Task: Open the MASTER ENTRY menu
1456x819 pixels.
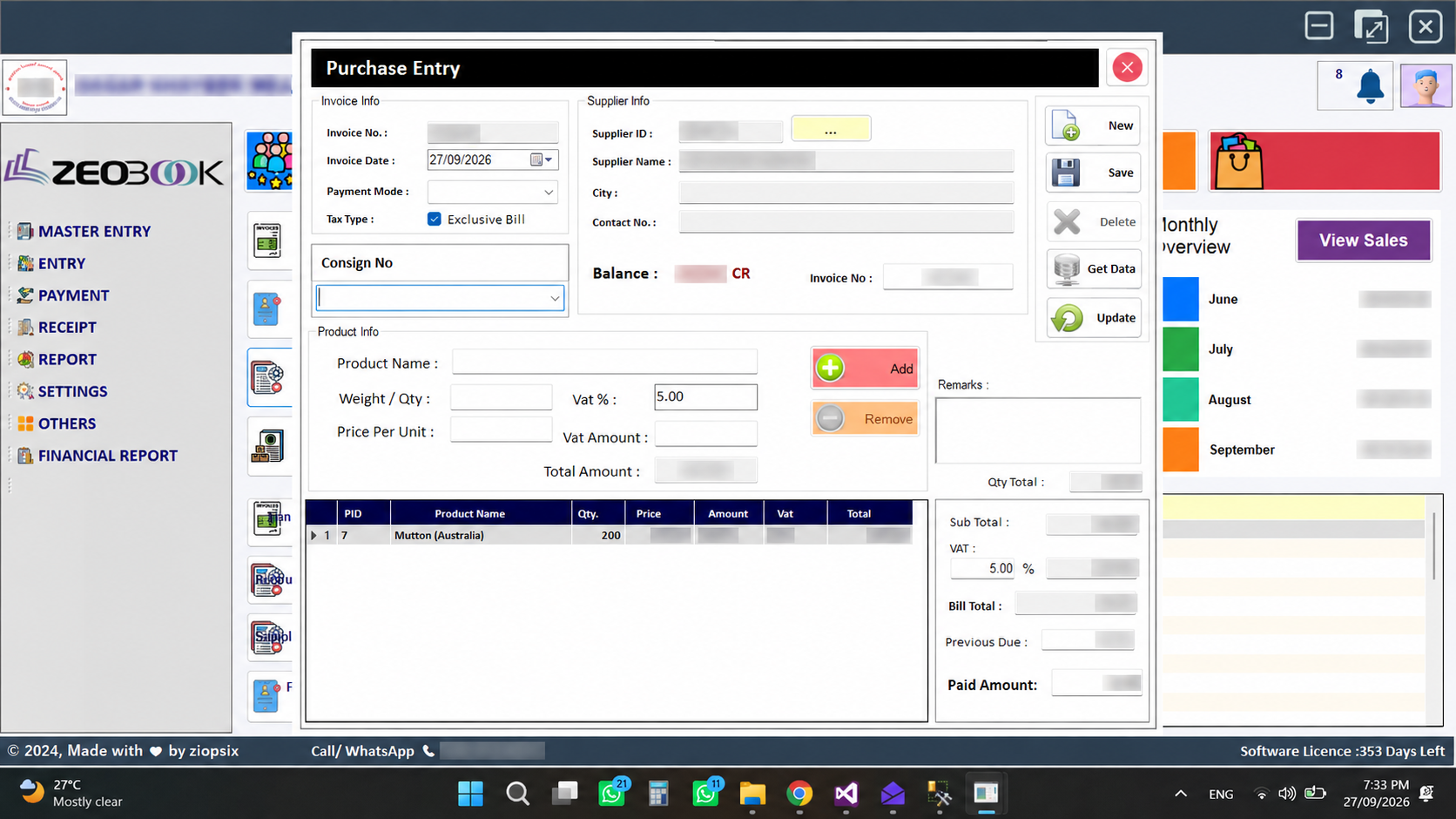Action: pos(94,232)
